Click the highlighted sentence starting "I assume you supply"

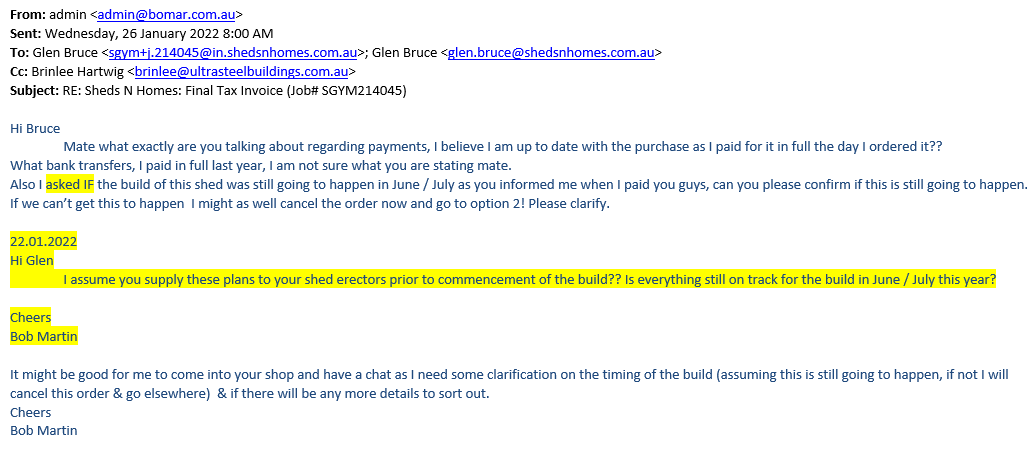pos(528,280)
